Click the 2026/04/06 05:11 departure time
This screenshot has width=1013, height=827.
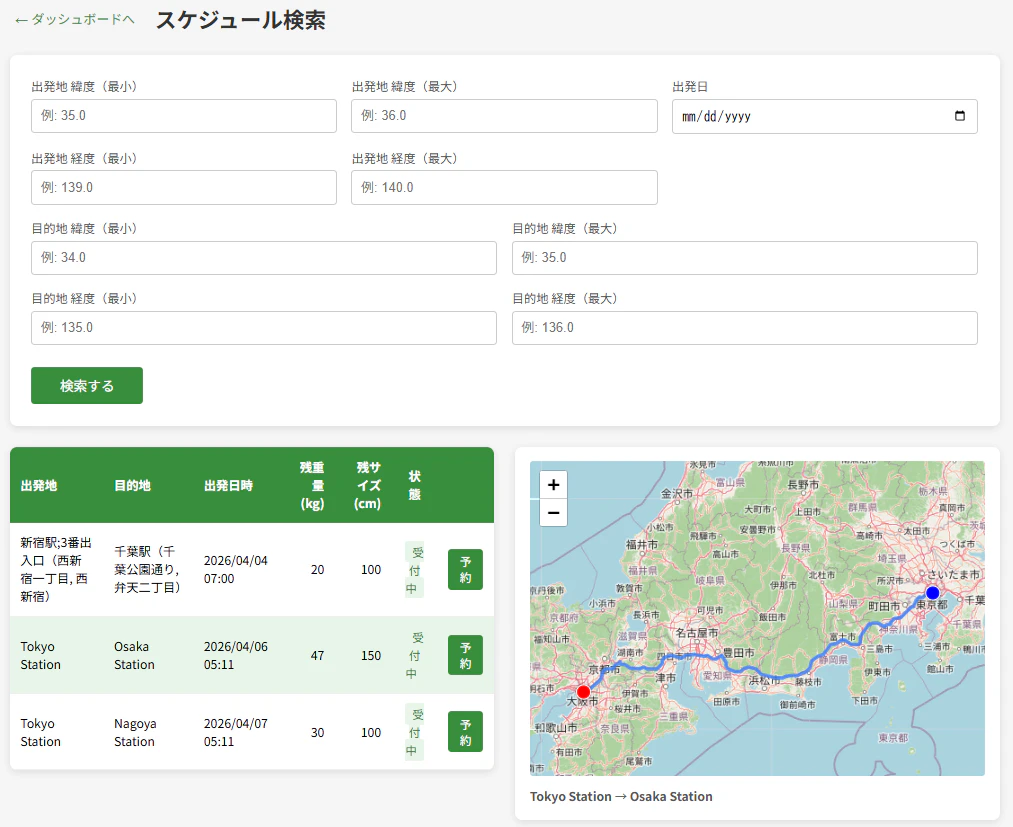[235, 655]
